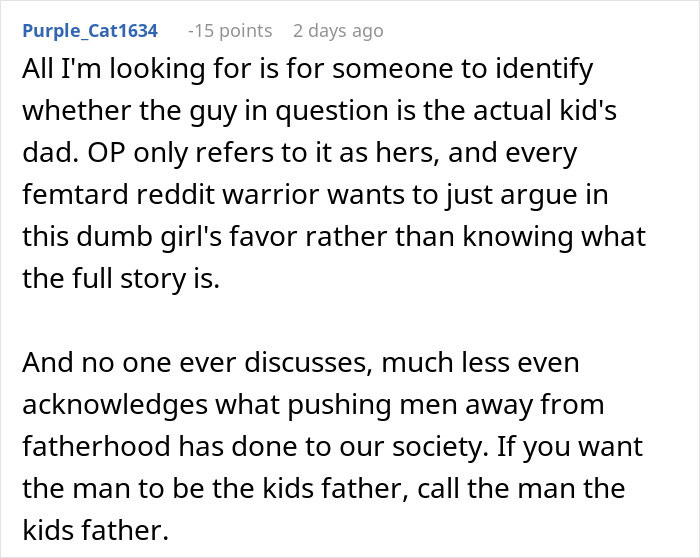Click the phrase 'If you want' at the line end
Viewport: 700px width, 558px height.
click(x=569, y=446)
